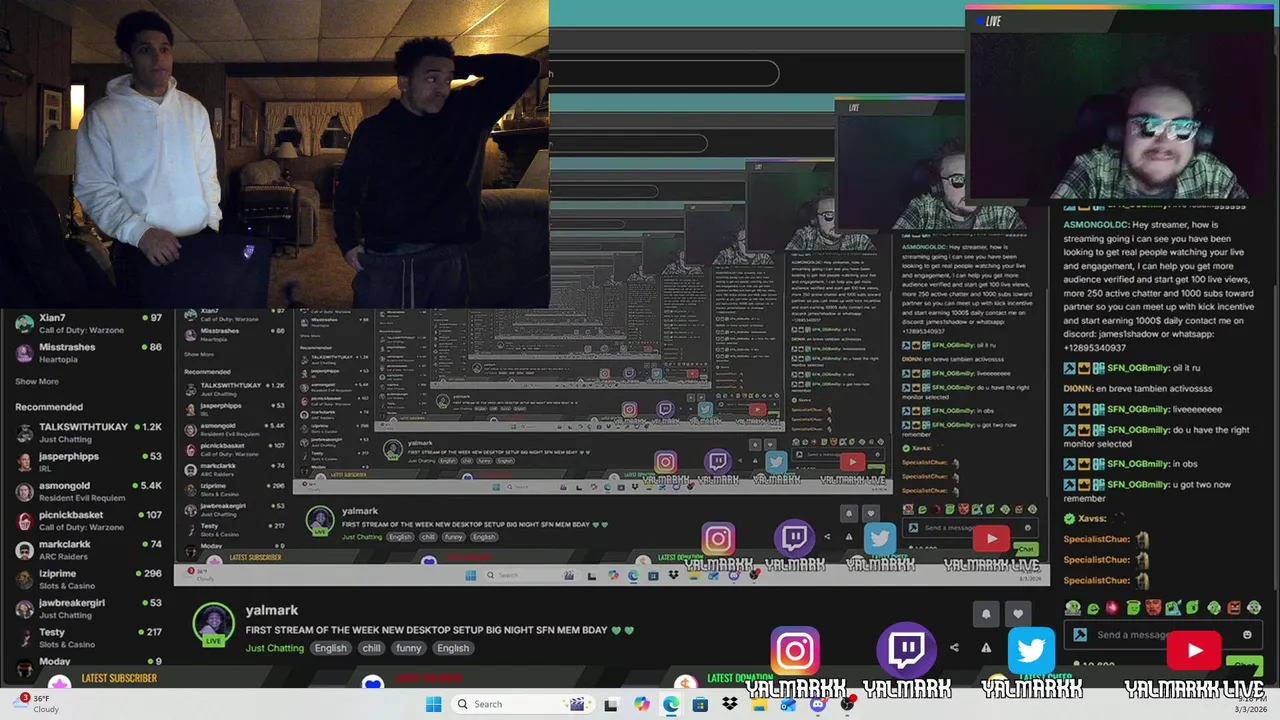The width and height of the screenshot is (1280, 720).
Task: Click SFN_OGBmilly on the 'in obs' message
Action: coord(1138,464)
